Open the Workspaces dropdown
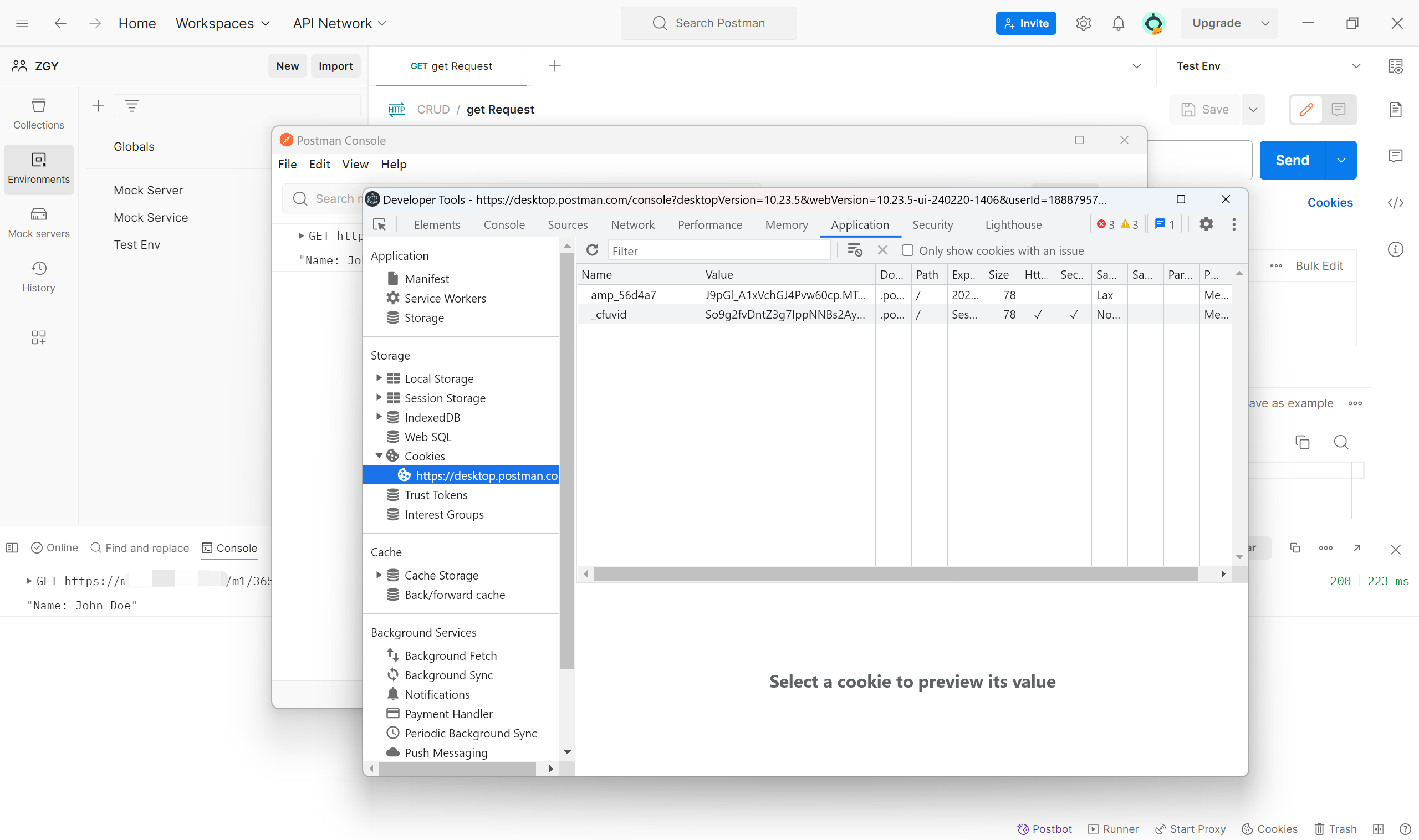This screenshot has width=1419, height=840. pyautogui.click(x=223, y=23)
